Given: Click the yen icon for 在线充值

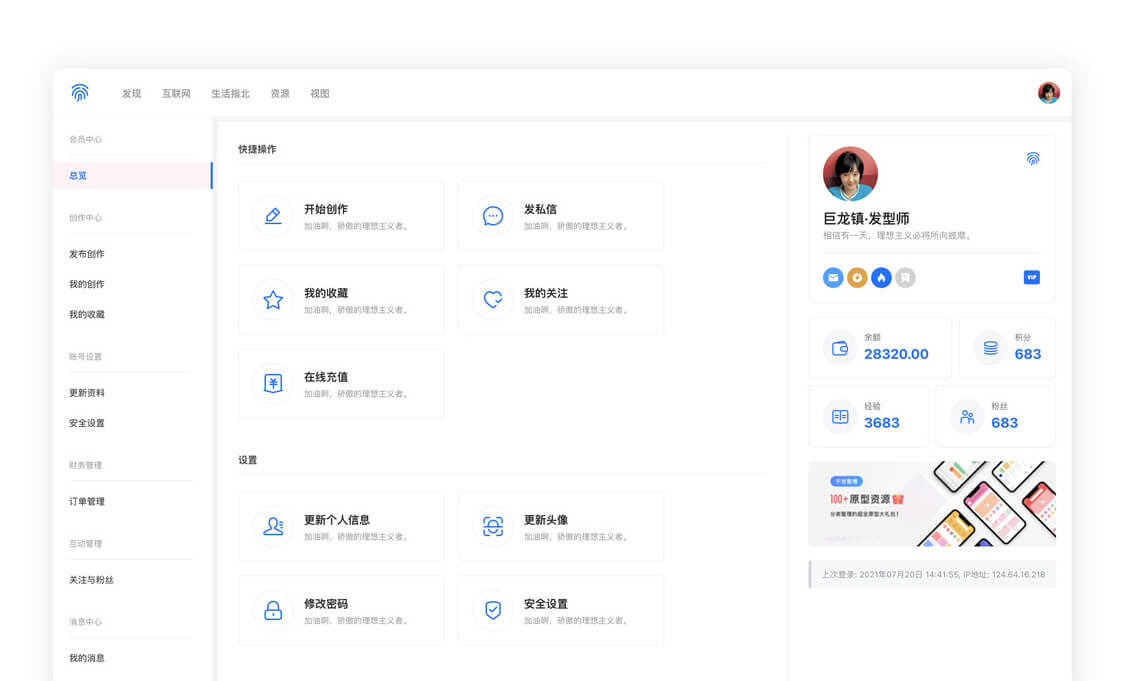Looking at the screenshot, I should pos(273,384).
